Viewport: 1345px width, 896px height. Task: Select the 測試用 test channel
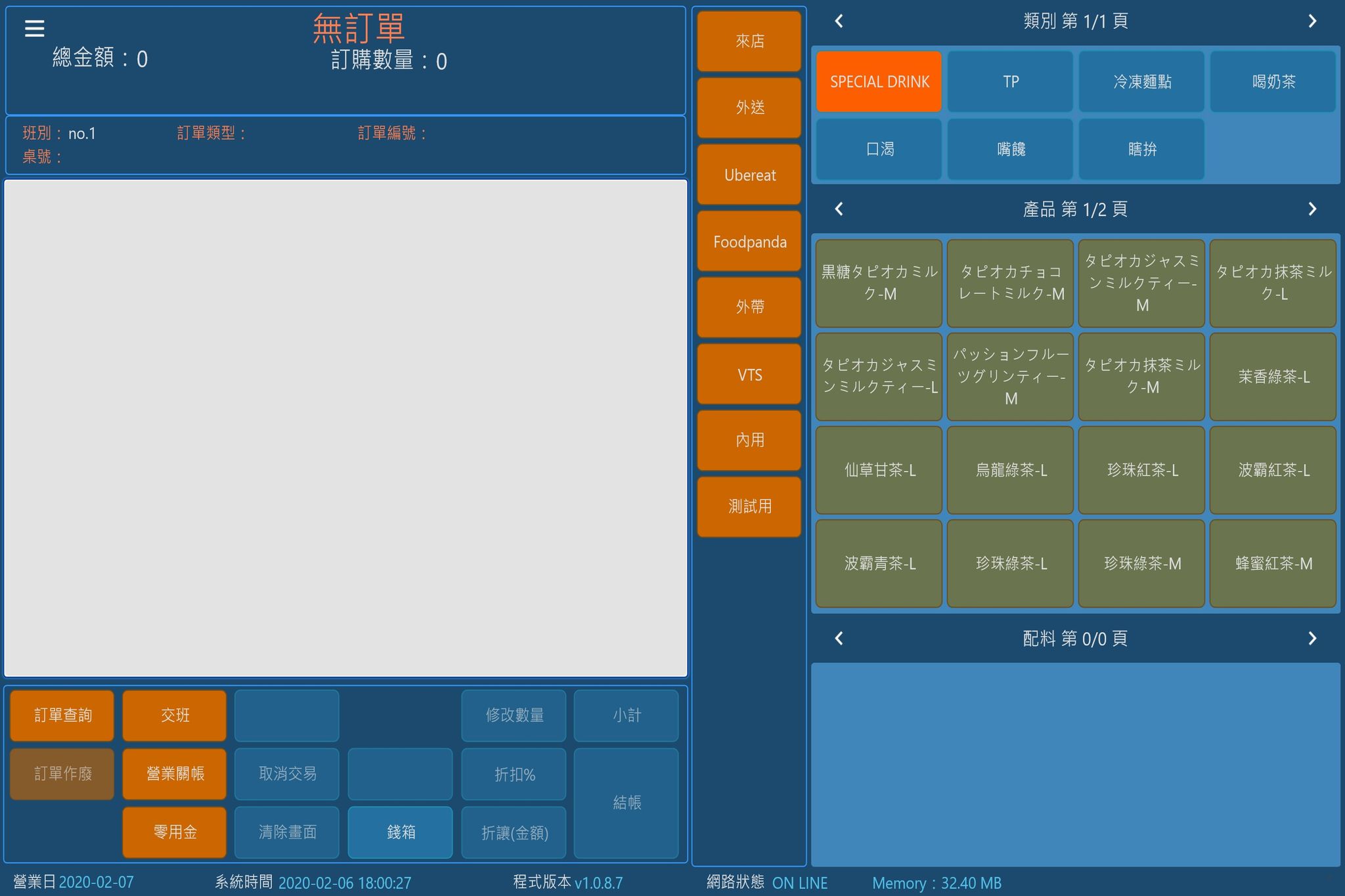(x=749, y=506)
